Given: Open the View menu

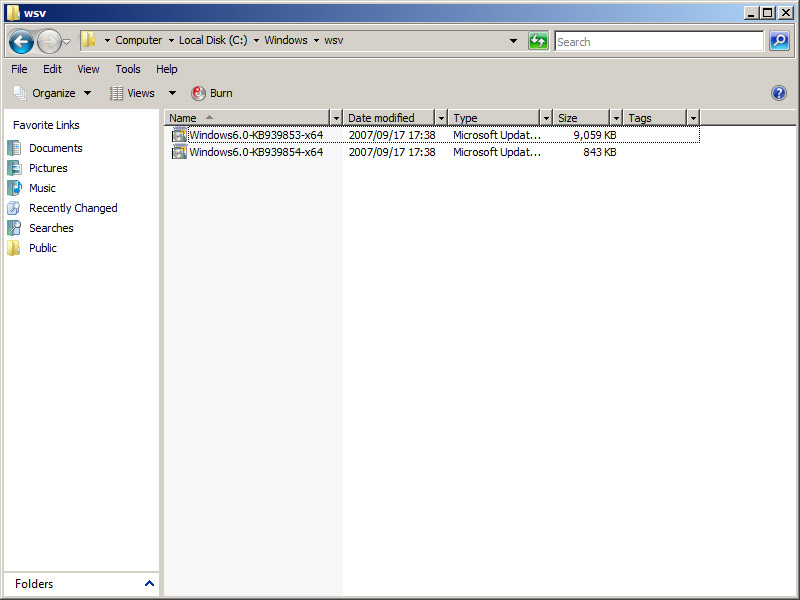Looking at the screenshot, I should click(x=88, y=69).
